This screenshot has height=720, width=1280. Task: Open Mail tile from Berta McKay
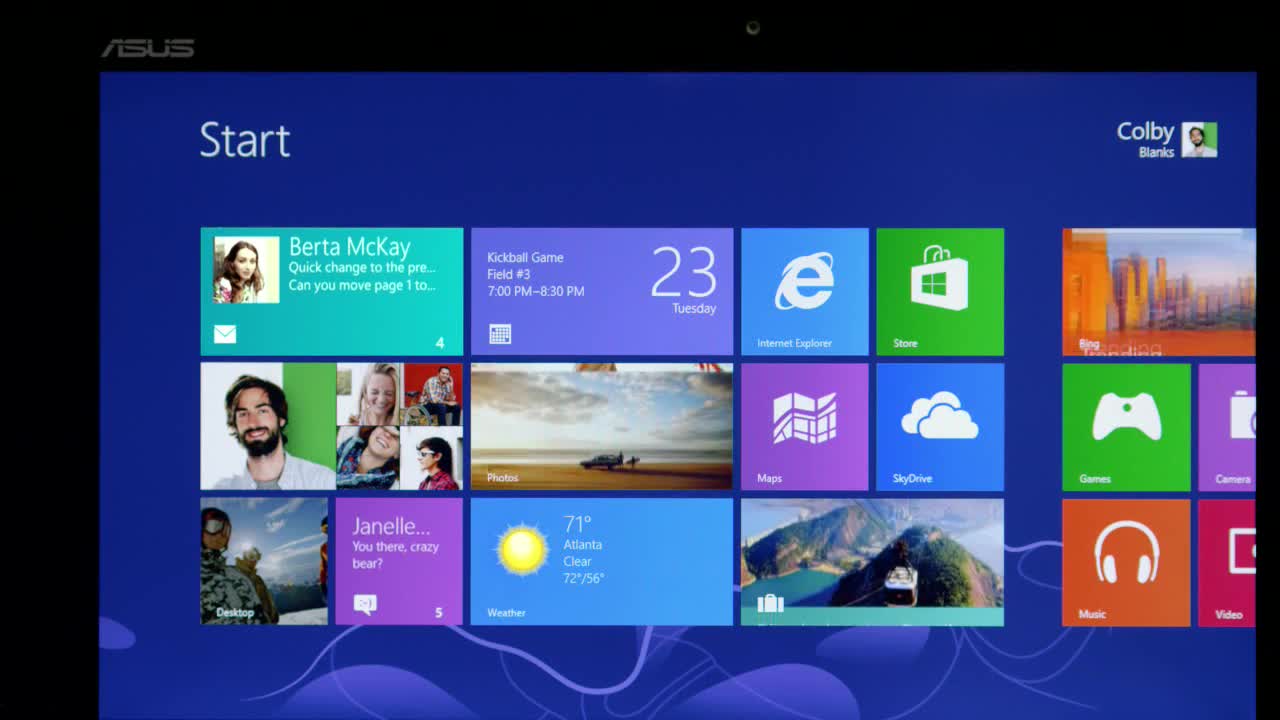(332, 291)
